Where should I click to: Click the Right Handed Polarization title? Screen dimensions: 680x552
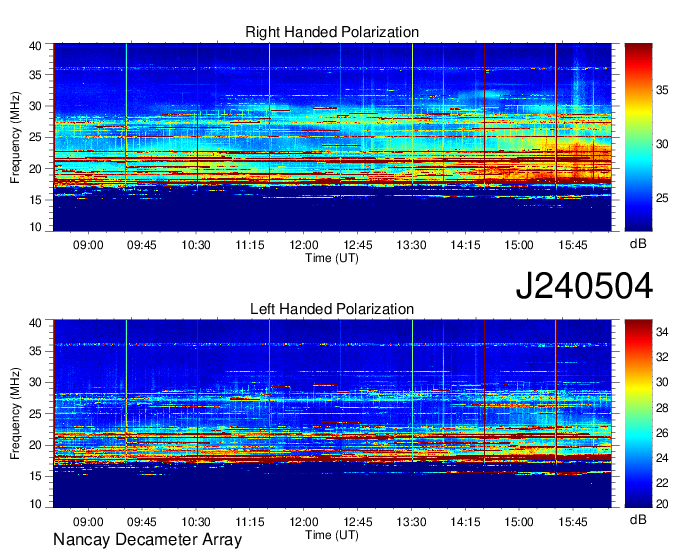[332, 32]
